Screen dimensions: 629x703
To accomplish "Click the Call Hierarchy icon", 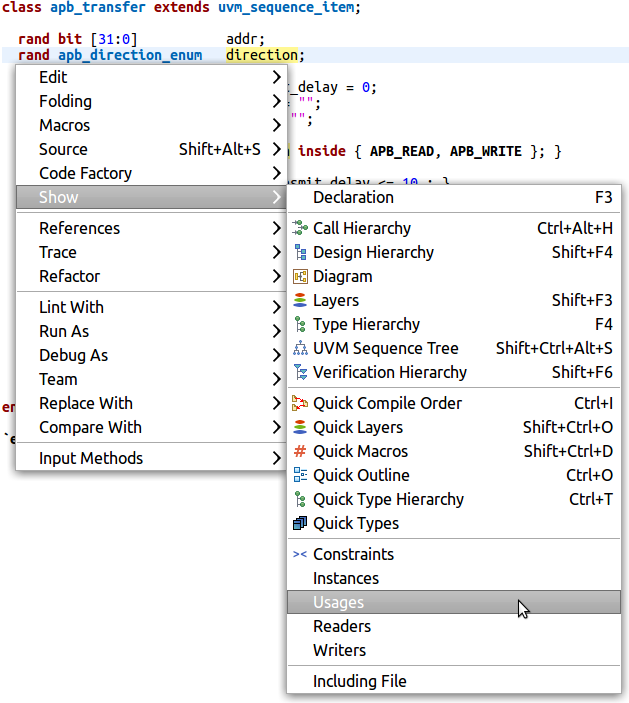I will pos(300,228).
